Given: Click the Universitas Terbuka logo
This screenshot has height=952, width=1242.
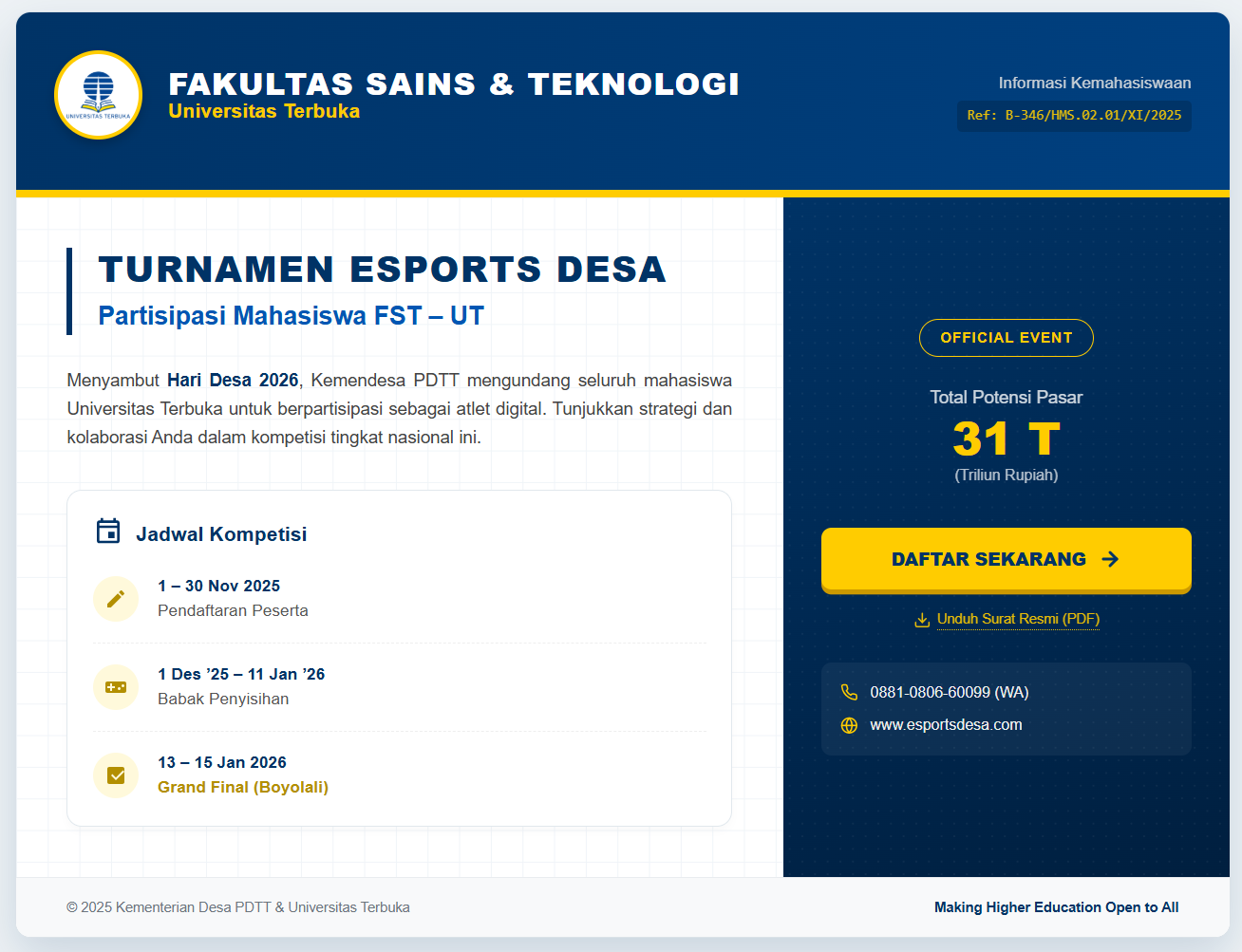Looking at the screenshot, I should [x=98, y=95].
